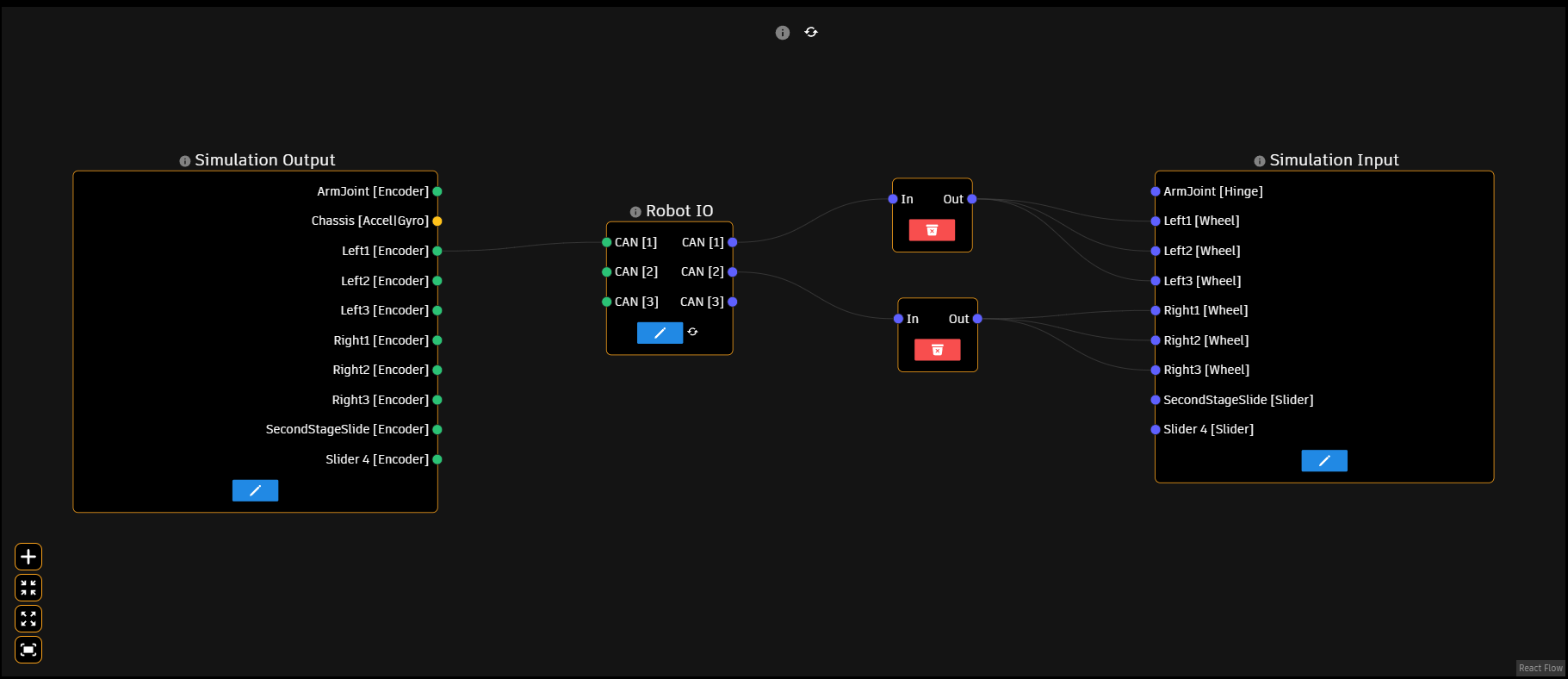This screenshot has width=1568, height=679.
Task: Click the refresh icon at top center
Action: point(811,32)
